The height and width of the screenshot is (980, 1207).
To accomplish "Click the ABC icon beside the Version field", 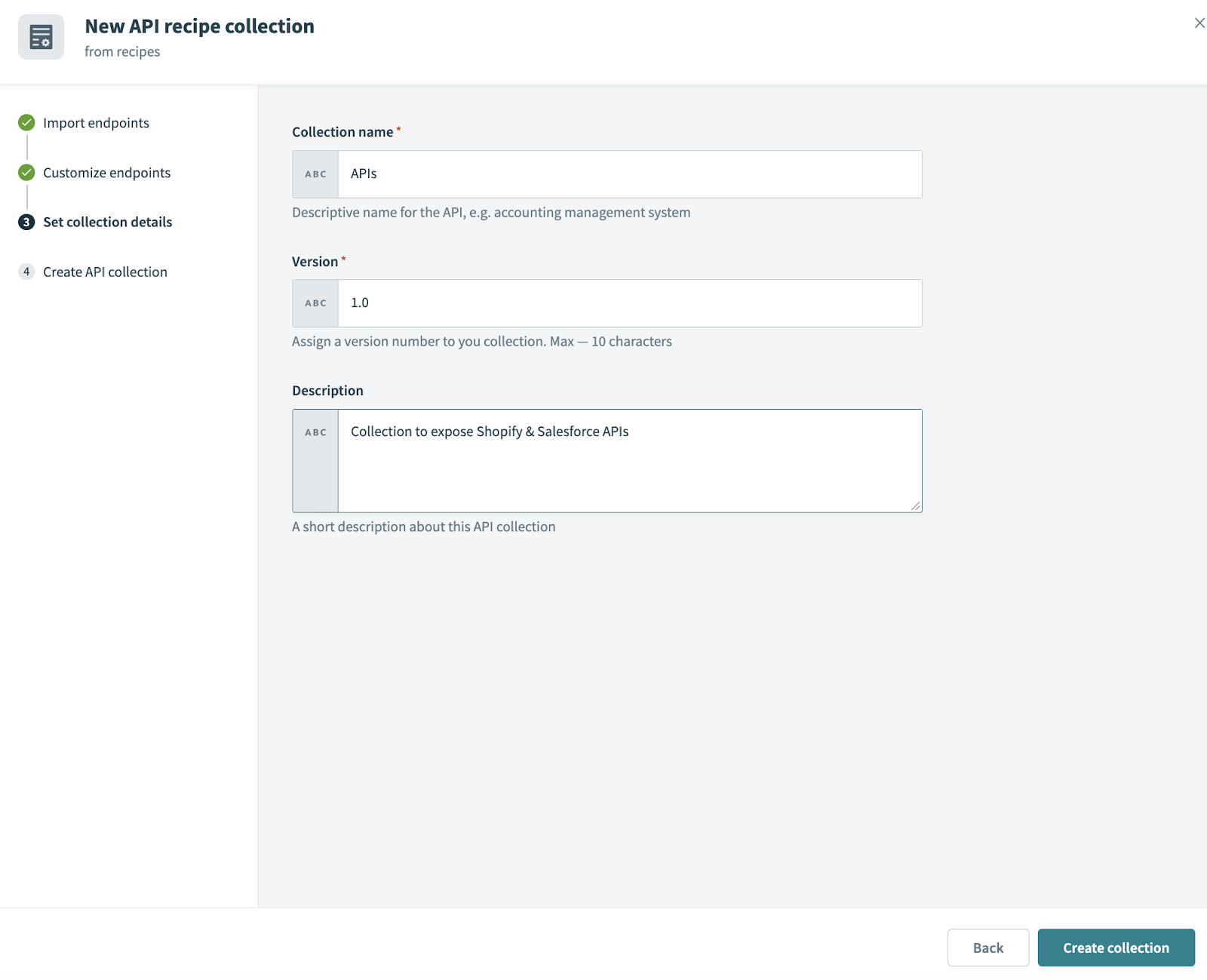I will [315, 303].
